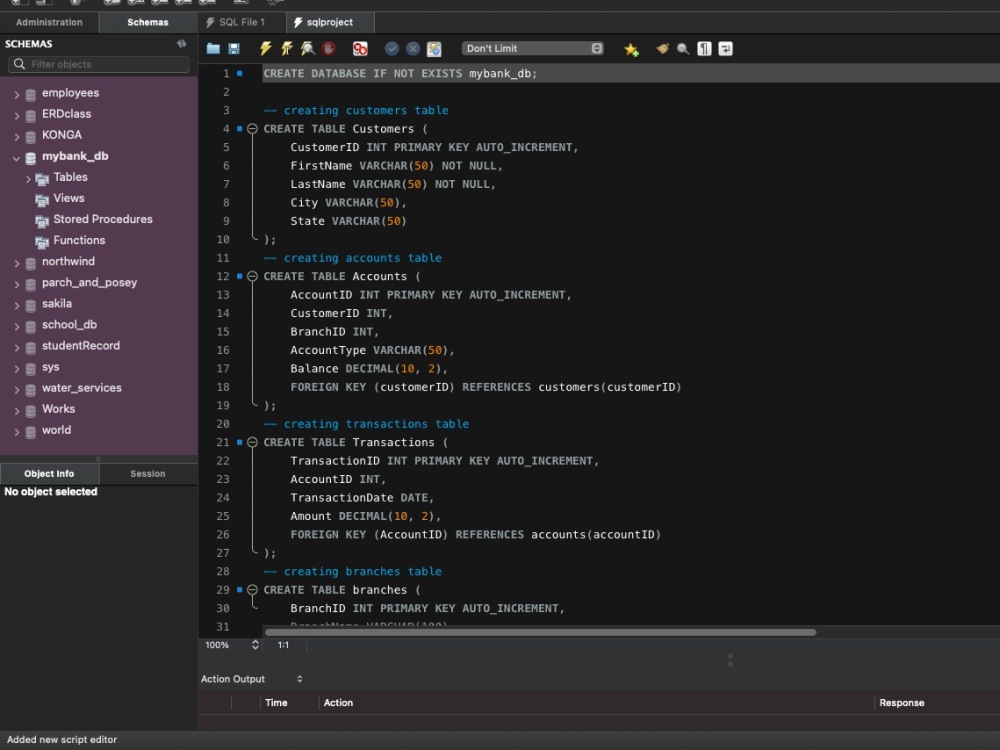Select the sqlproject editor tab
This screenshot has height=750, width=1000.
point(330,22)
